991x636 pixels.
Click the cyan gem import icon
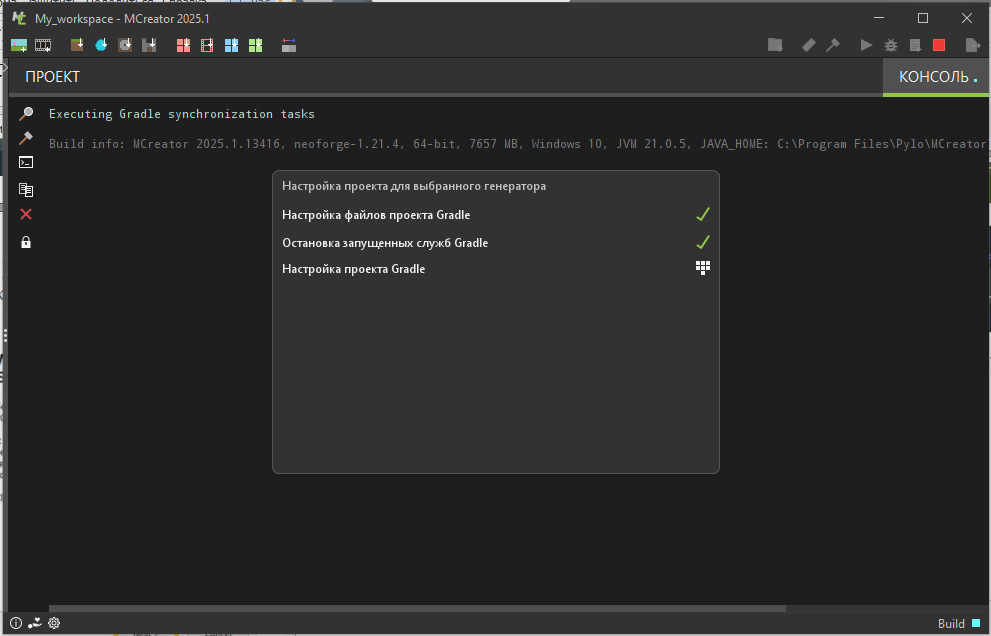(101, 45)
